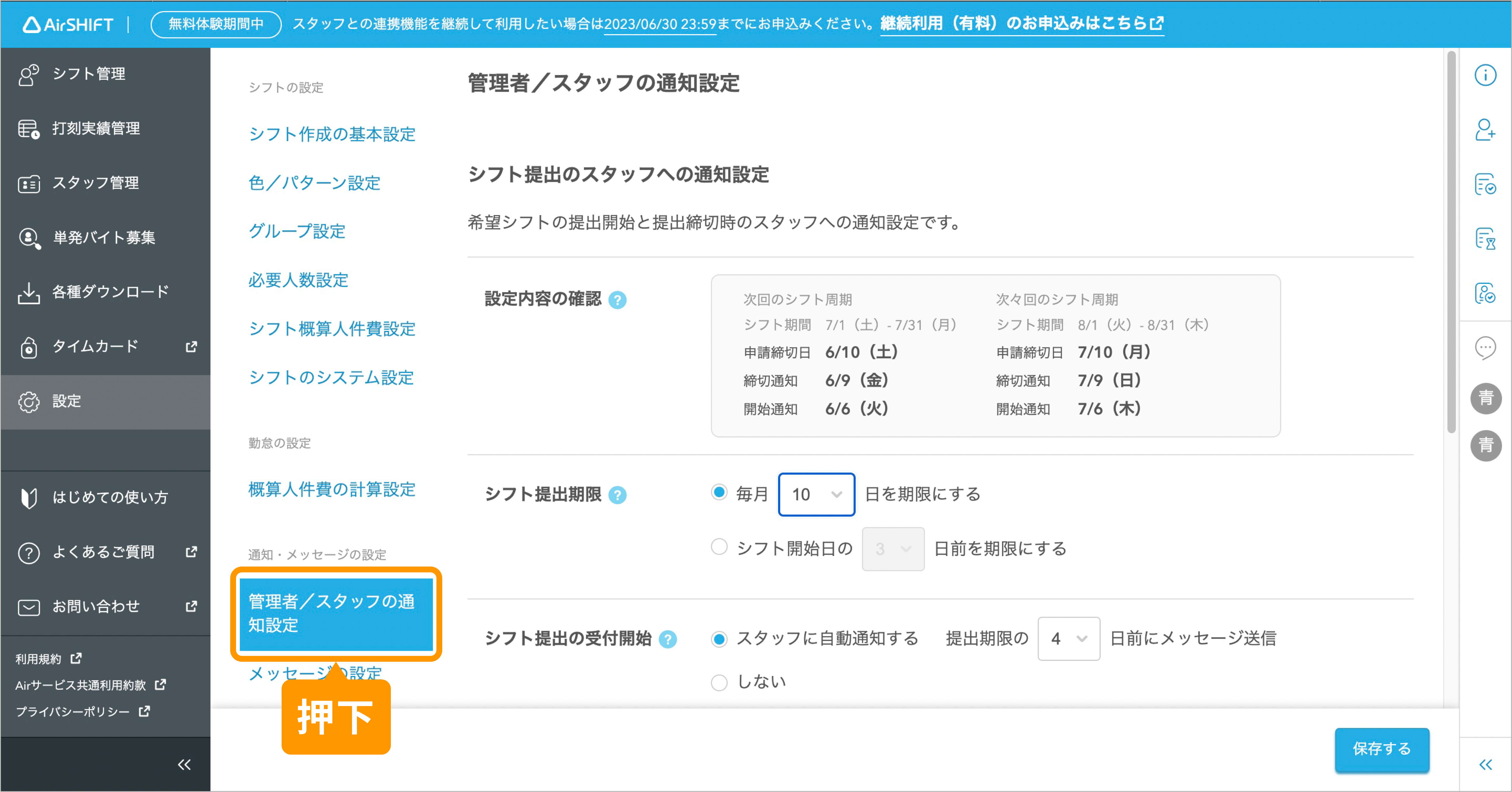Click the add staff icon in right panel

click(1485, 130)
